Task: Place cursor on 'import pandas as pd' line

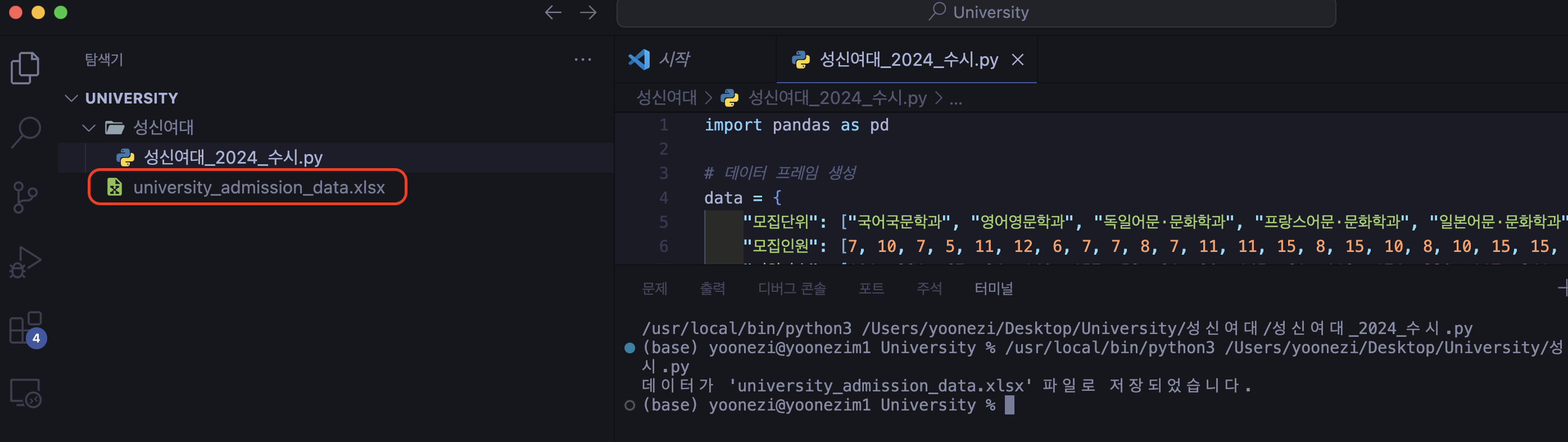Action: tap(796, 125)
